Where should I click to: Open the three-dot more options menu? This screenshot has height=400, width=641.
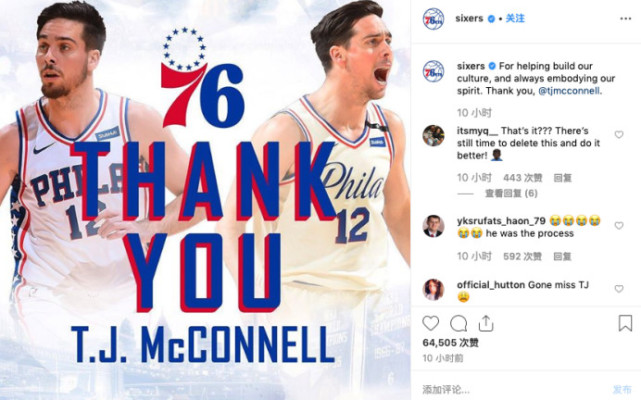[x=625, y=19]
